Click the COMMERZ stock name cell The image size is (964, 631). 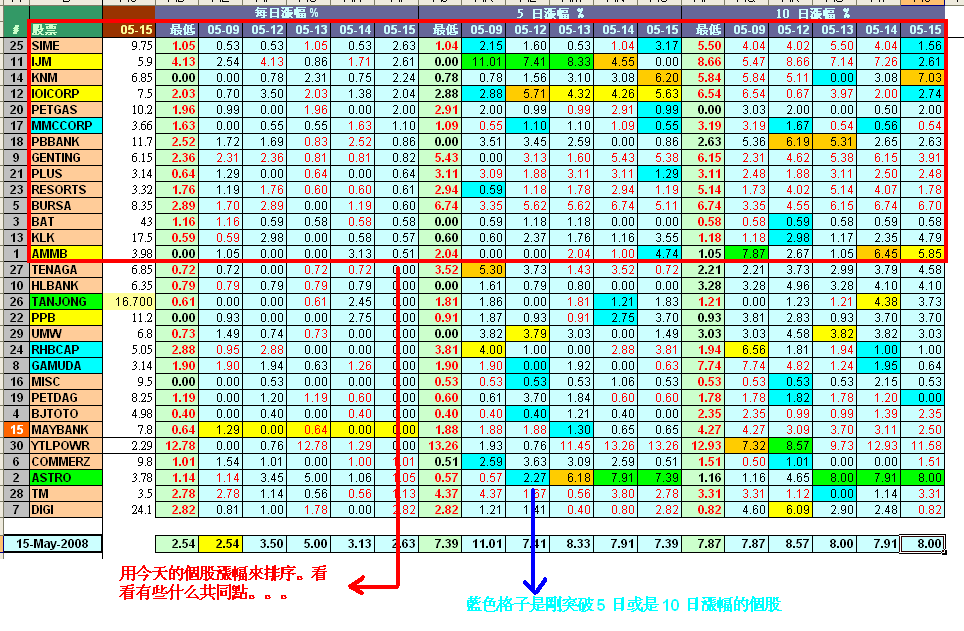(x=65, y=462)
